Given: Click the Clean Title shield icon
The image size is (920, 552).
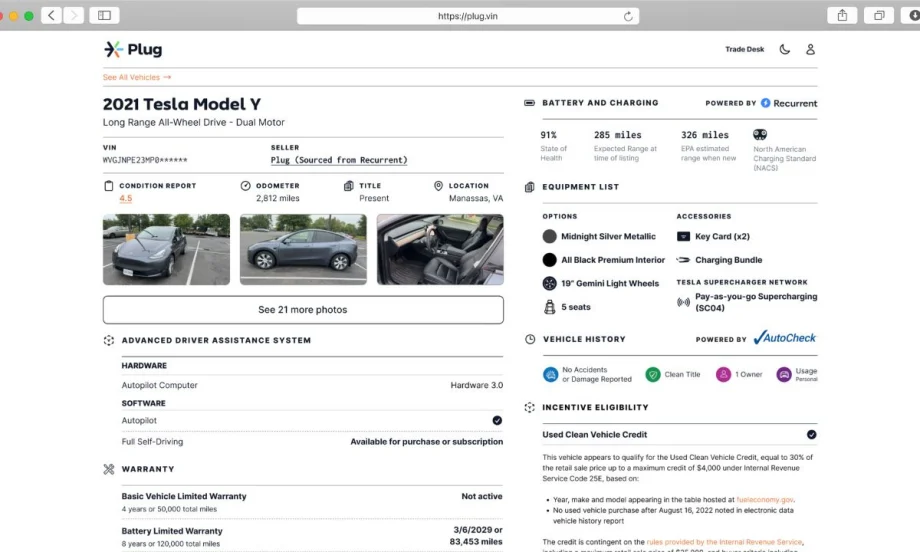Looking at the screenshot, I should (x=652, y=374).
